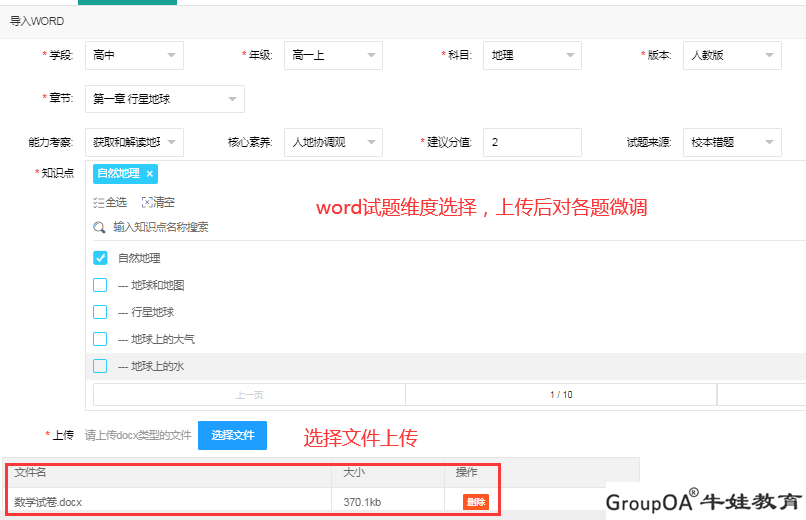The width and height of the screenshot is (806, 520).
Task: Tick the 行星地球 checkbox
Action: click(x=100, y=312)
